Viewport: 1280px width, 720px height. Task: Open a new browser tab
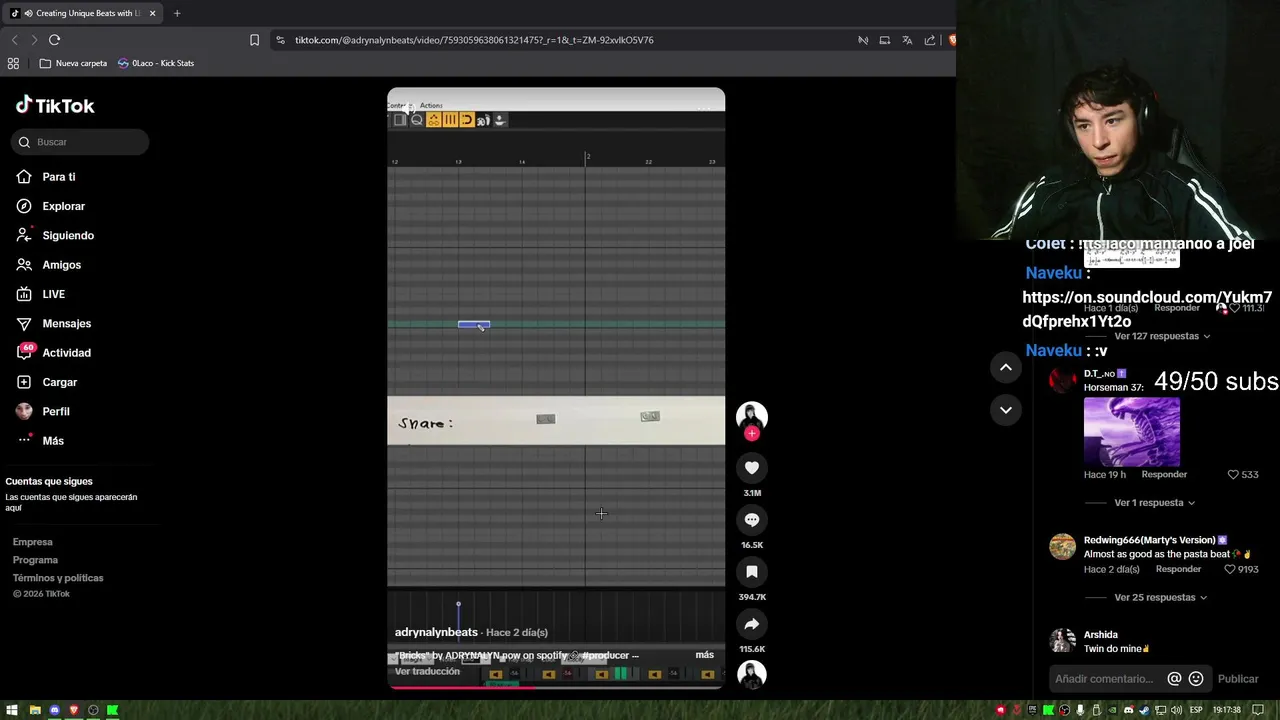click(177, 13)
